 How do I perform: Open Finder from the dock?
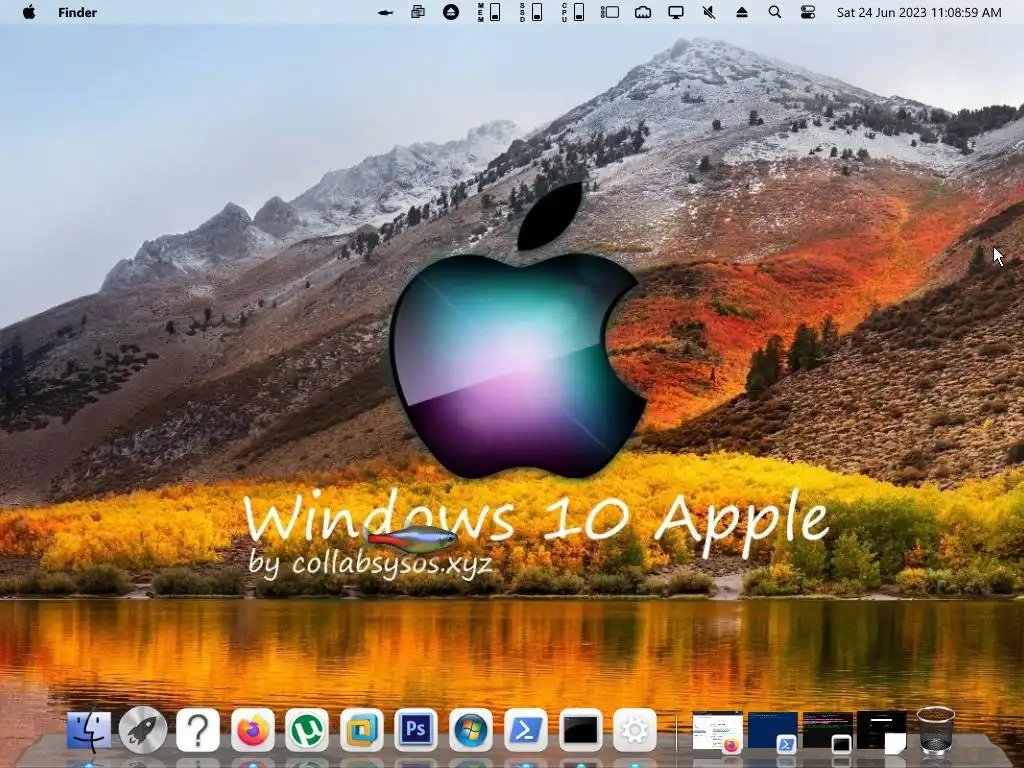pos(89,730)
